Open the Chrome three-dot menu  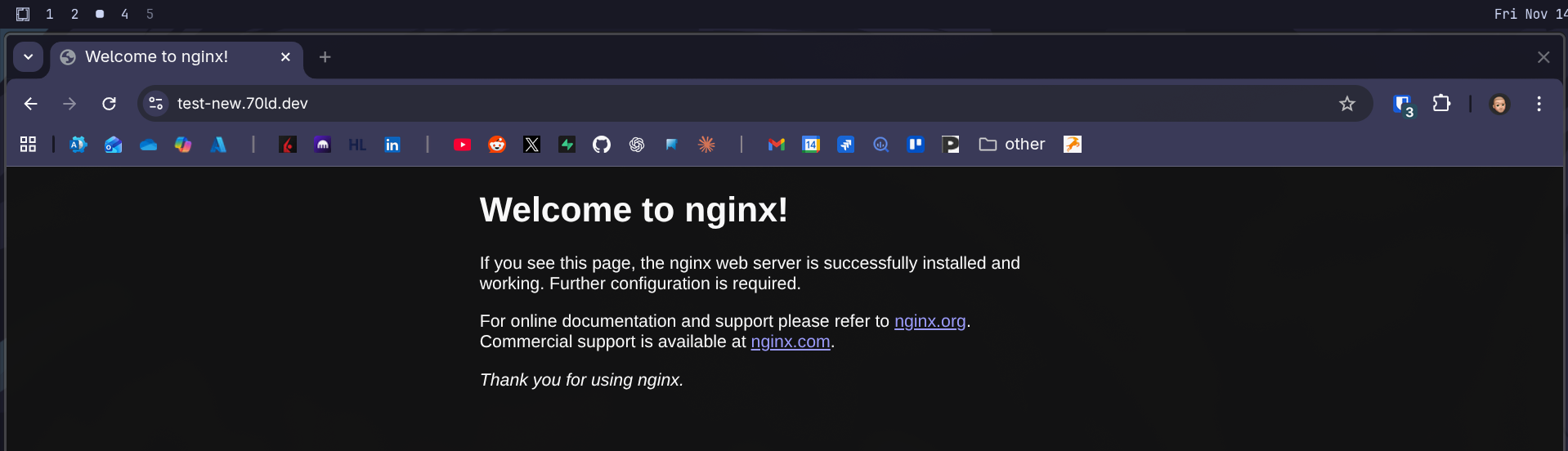tap(1539, 104)
